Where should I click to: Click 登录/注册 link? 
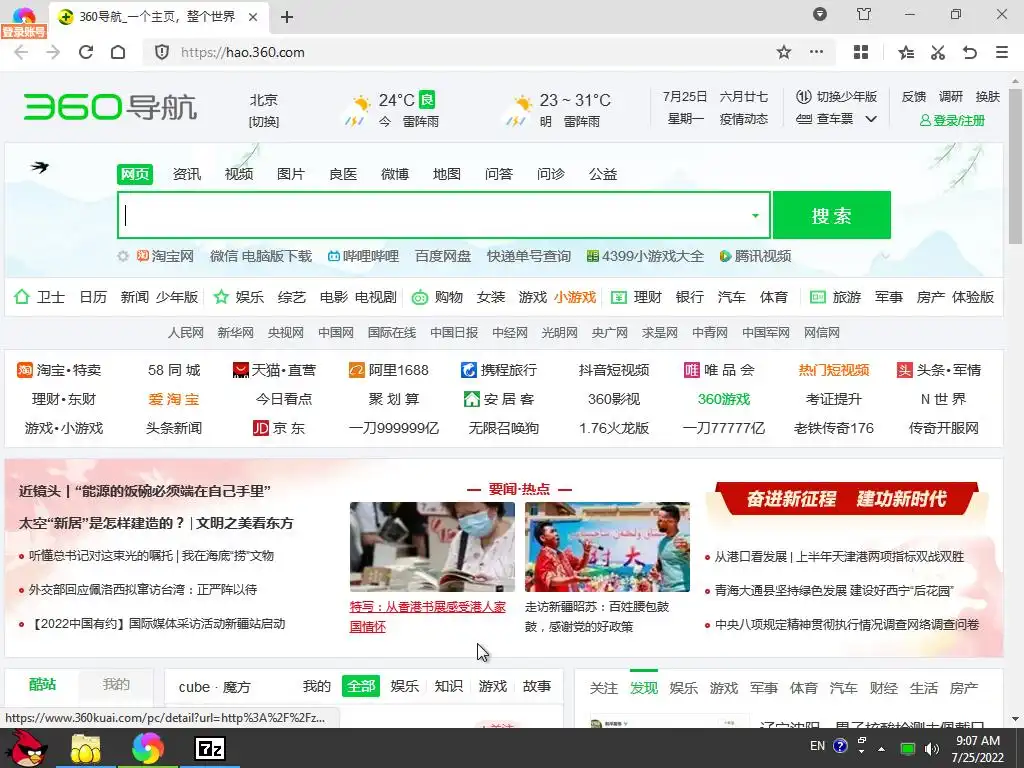pos(952,120)
